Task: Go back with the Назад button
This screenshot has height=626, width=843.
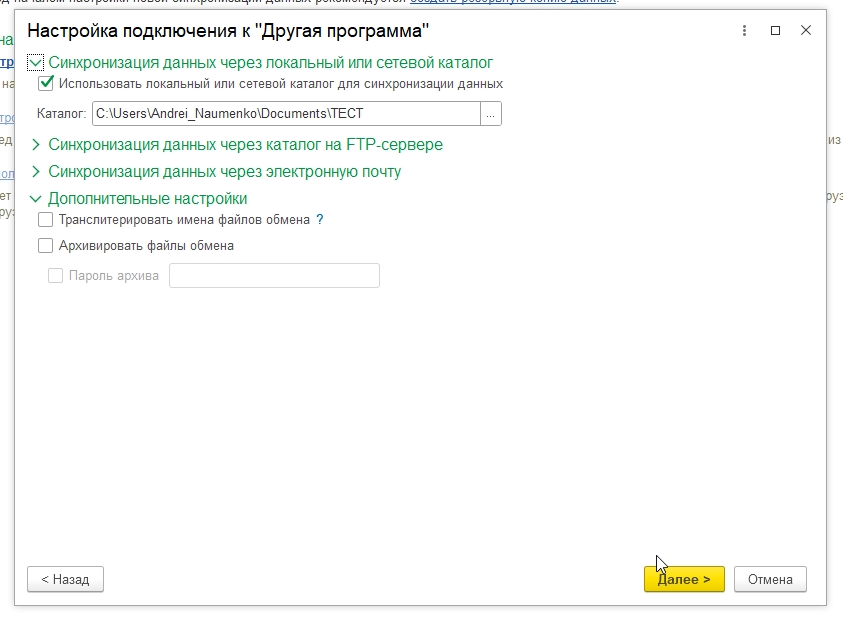Action: (65, 579)
